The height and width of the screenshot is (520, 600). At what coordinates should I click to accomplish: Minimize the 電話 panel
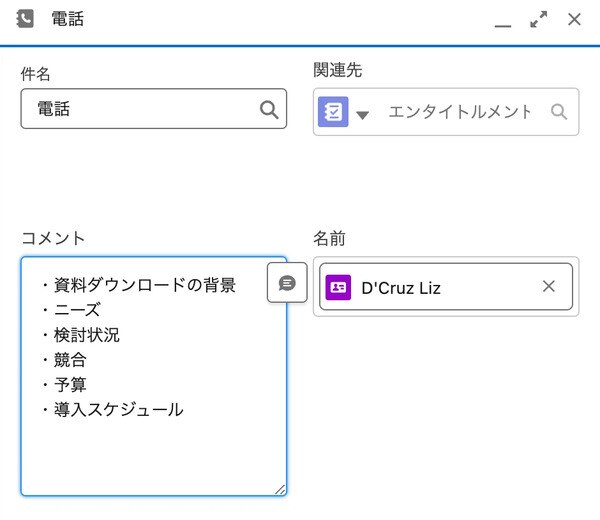(503, 25)
